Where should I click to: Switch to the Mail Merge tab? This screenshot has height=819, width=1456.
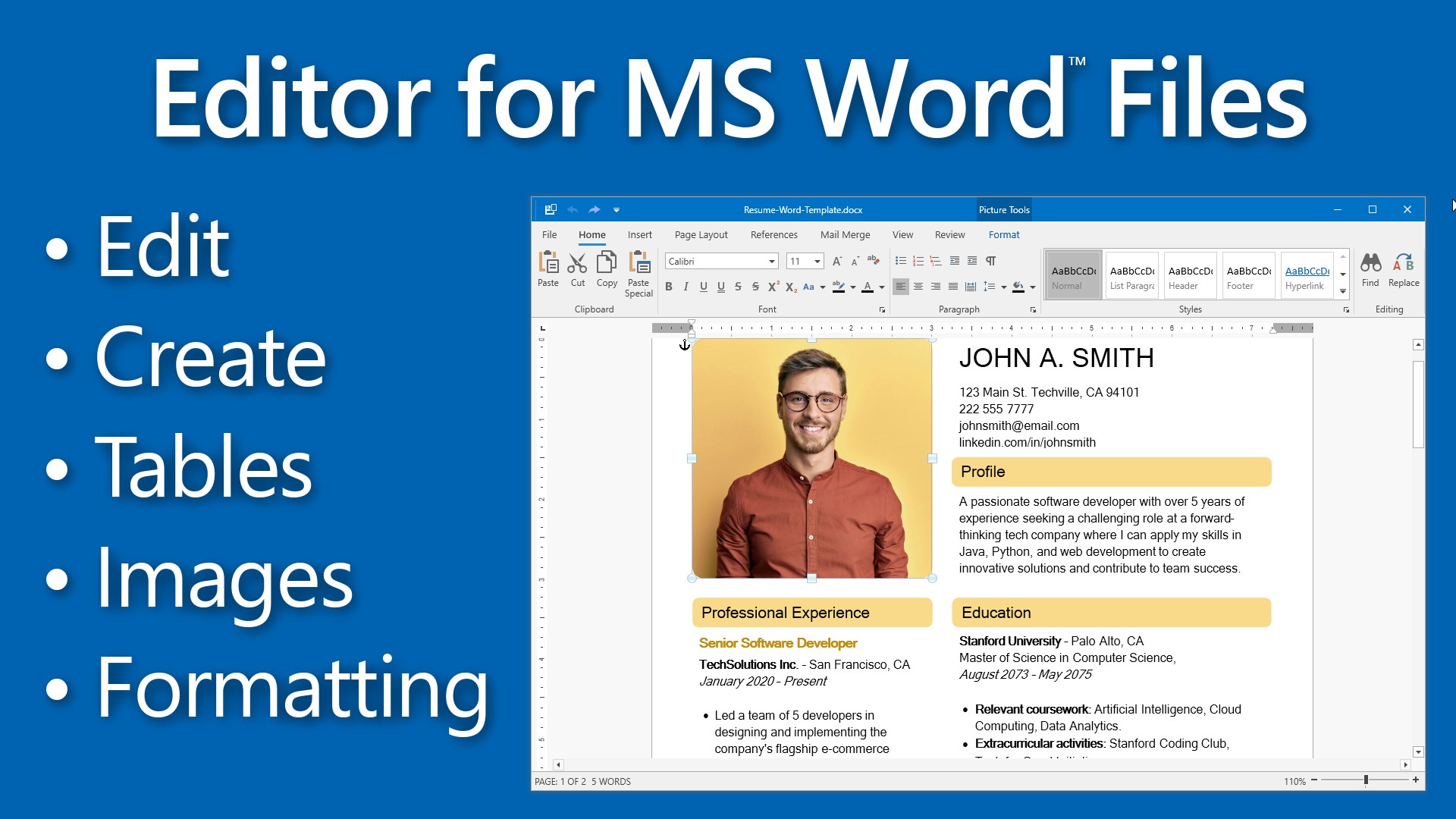(844, 234)
